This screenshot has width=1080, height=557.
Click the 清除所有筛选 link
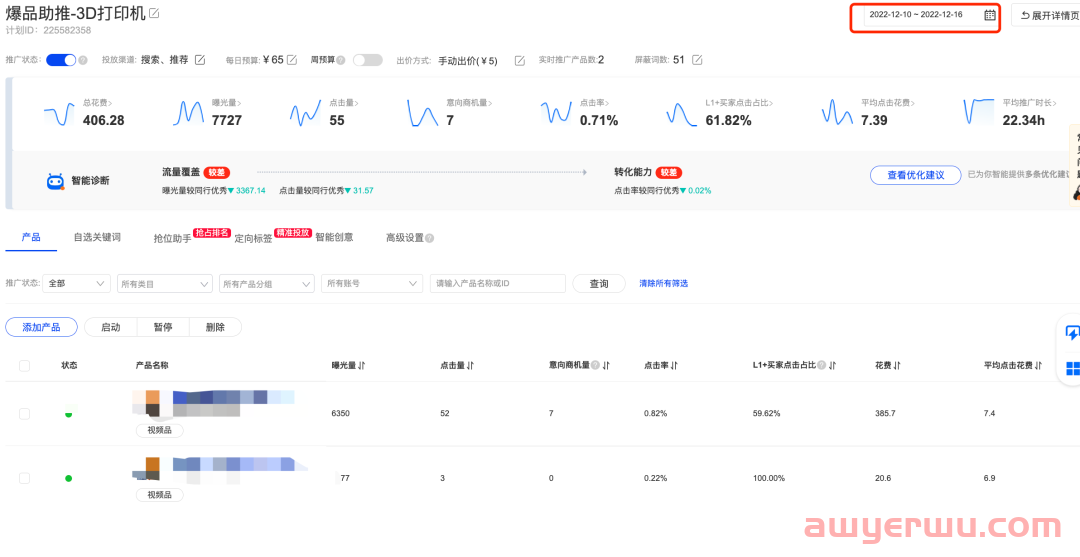[x=663, y=284]
